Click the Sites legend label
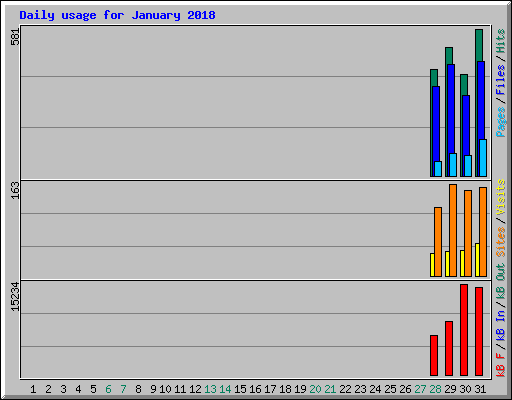512x400 pixels. [501, 242]
